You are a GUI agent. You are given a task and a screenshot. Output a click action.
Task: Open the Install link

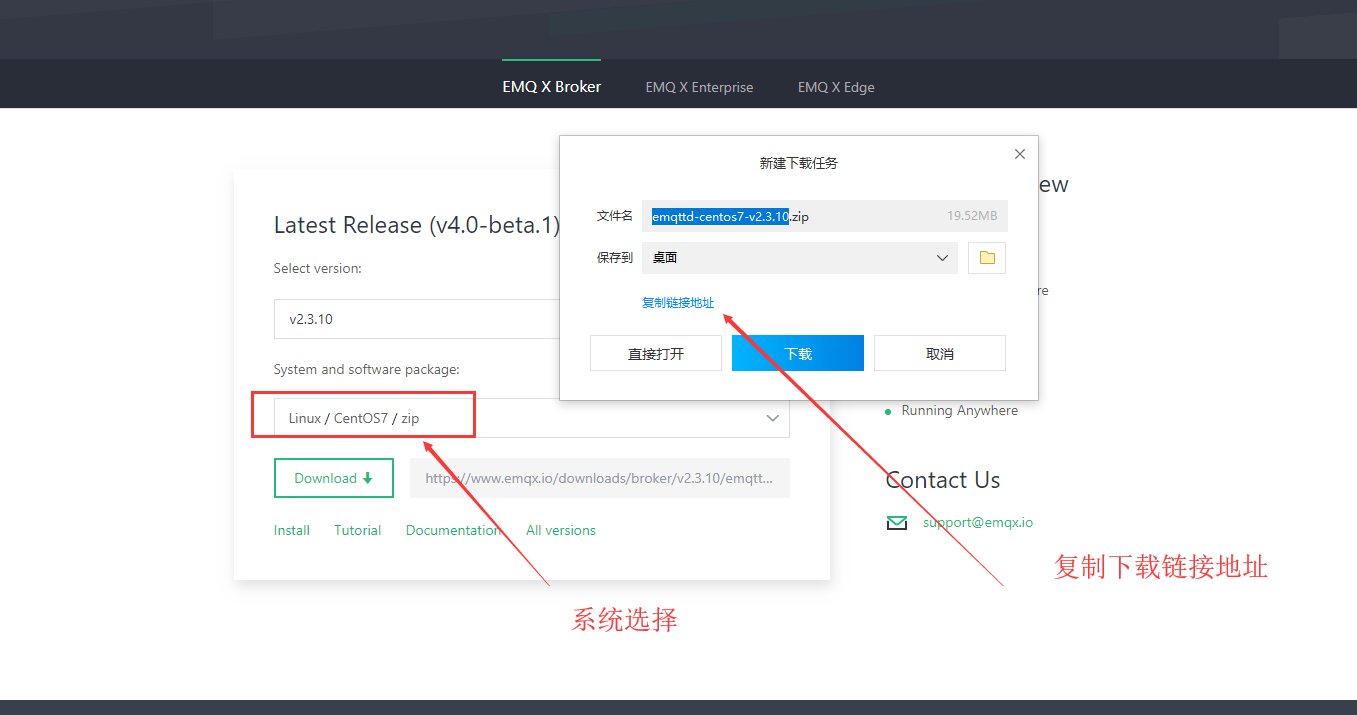292,530
